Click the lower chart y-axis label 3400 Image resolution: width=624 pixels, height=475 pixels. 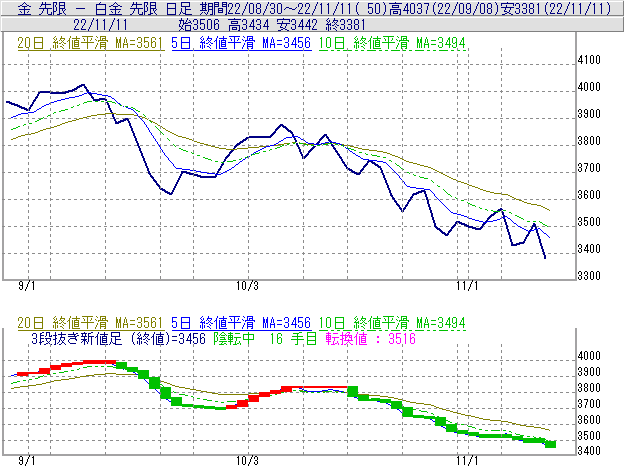tap(589, 451)
